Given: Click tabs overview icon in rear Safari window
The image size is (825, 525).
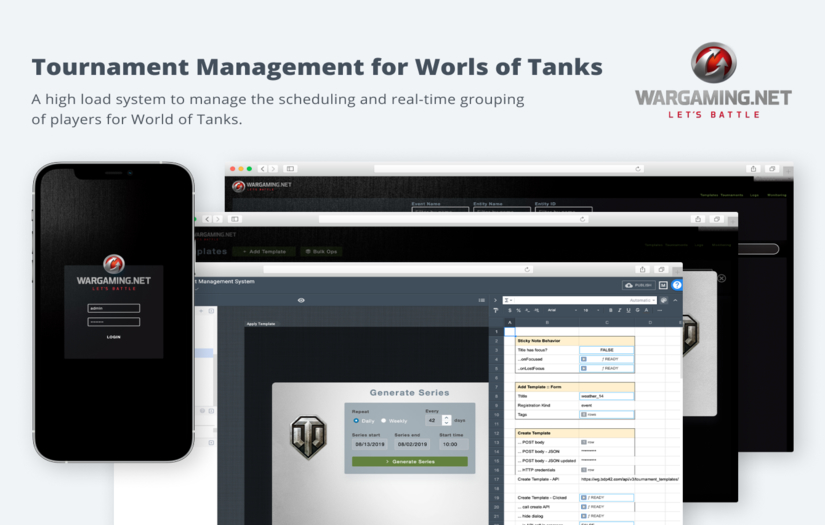Looking at the screenshot, I should click(x=772, y=169).
